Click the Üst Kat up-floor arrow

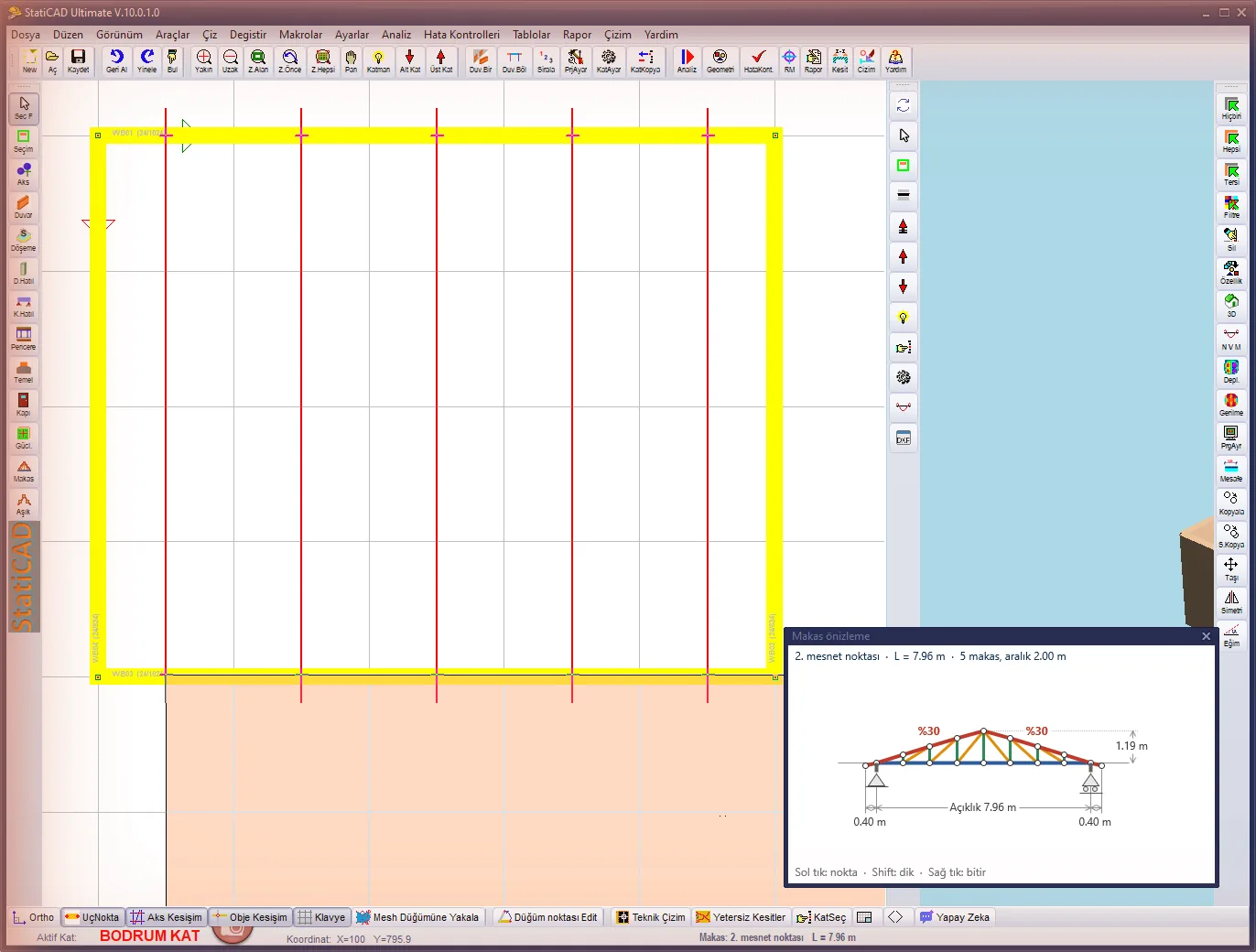[x=441, y=61]
